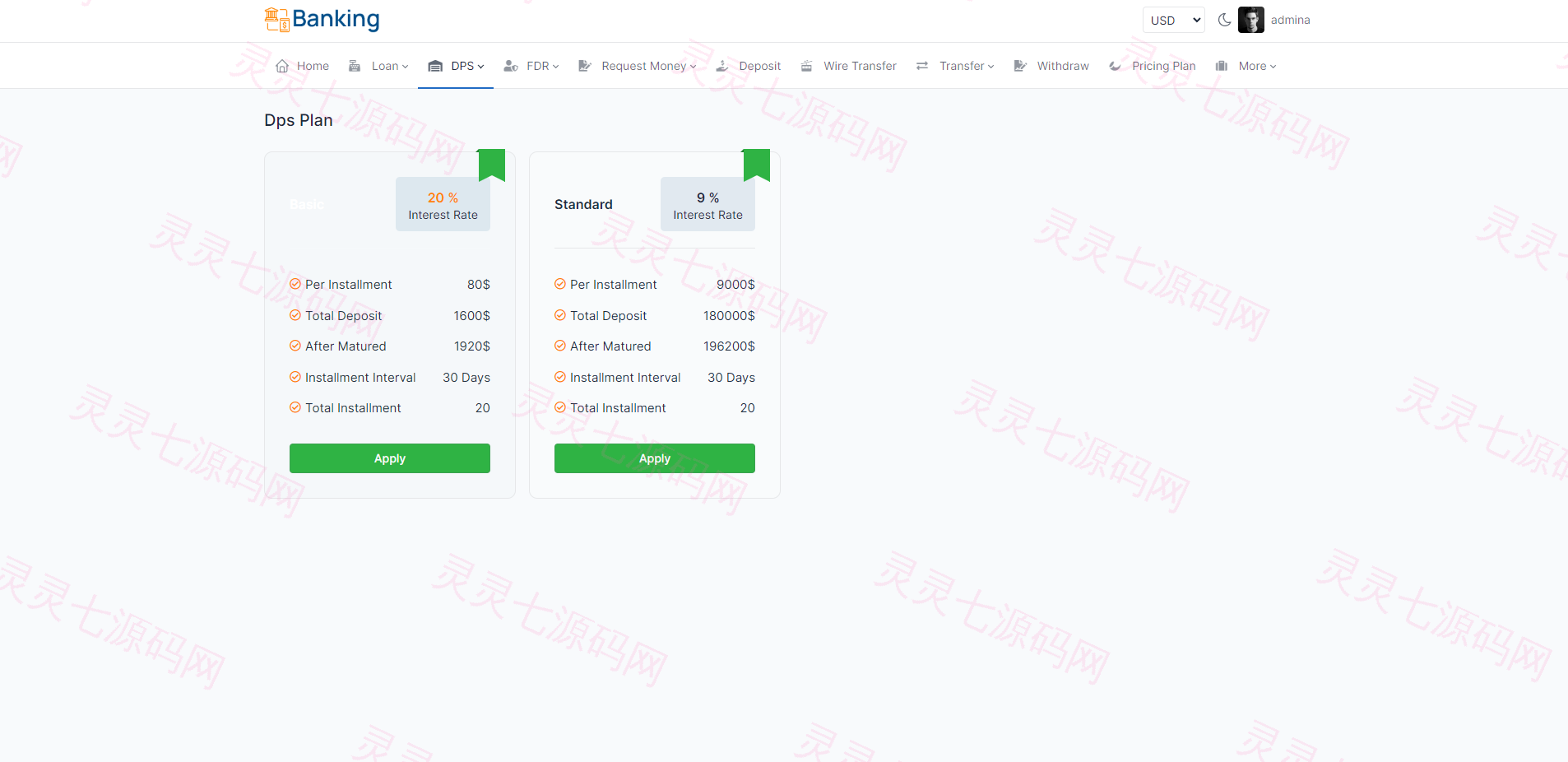Click the Transfer arrows icon
Image resolution: width=1568 pixels, height=762 pixels.
click(x=922, y=66)
